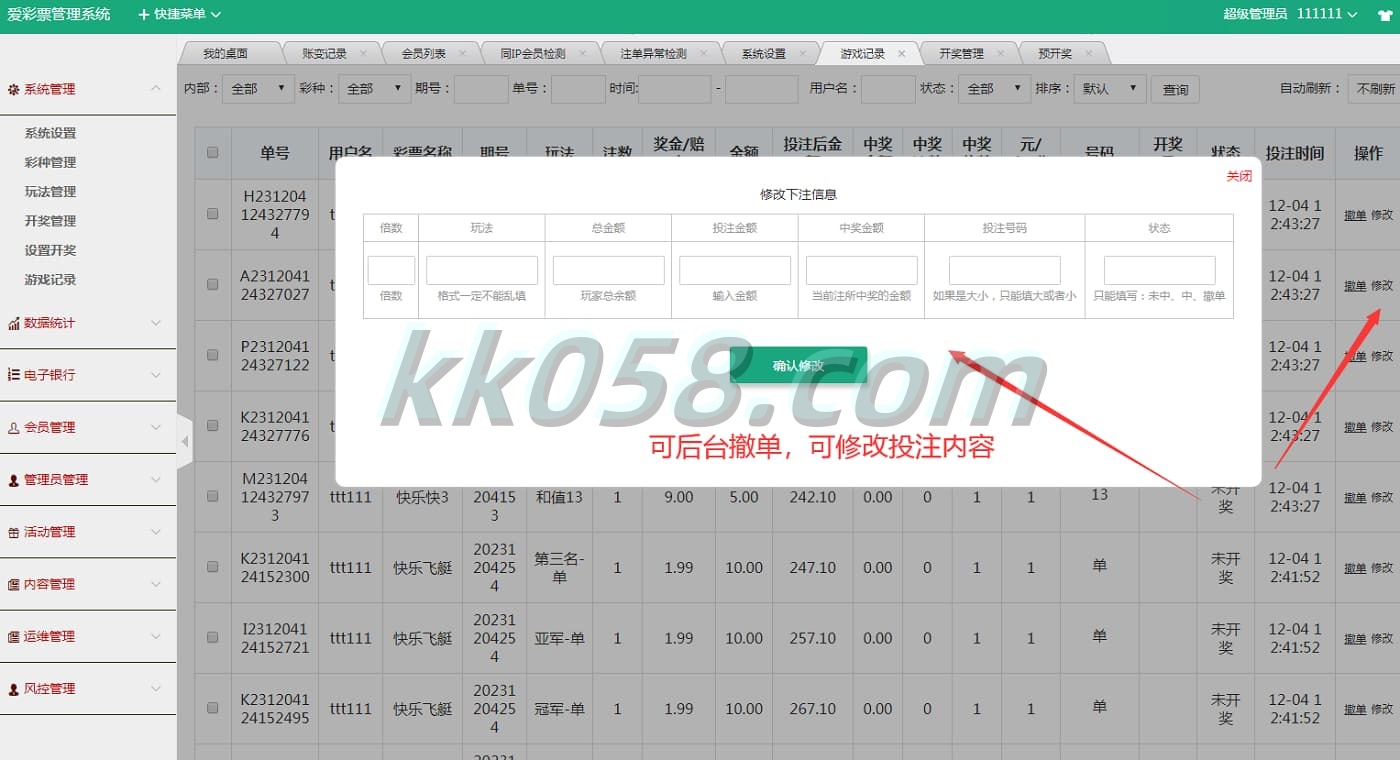
Task: Close the 注单异常检测 tab with its ×
Action: [703, 54]
